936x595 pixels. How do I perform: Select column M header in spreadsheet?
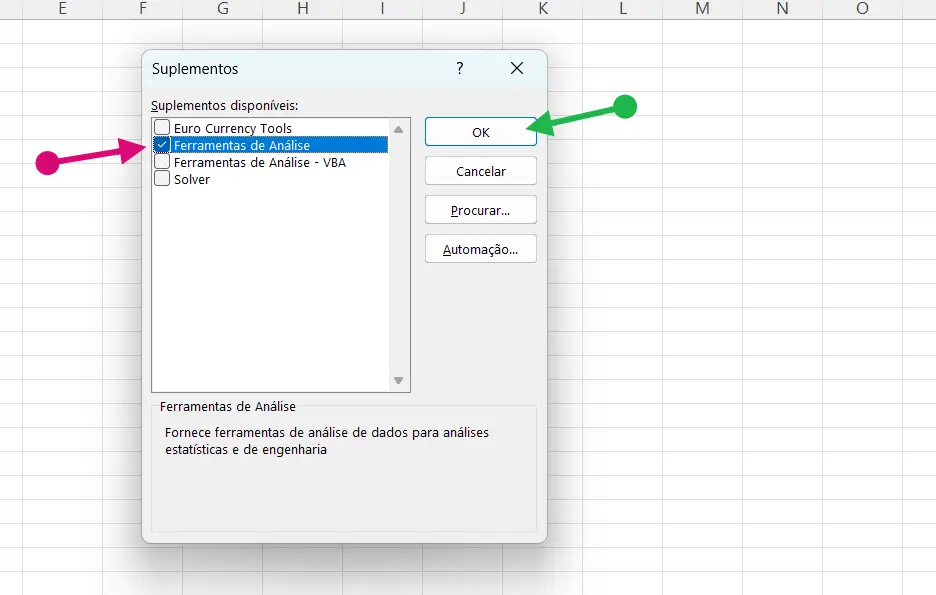click(703, 9)
